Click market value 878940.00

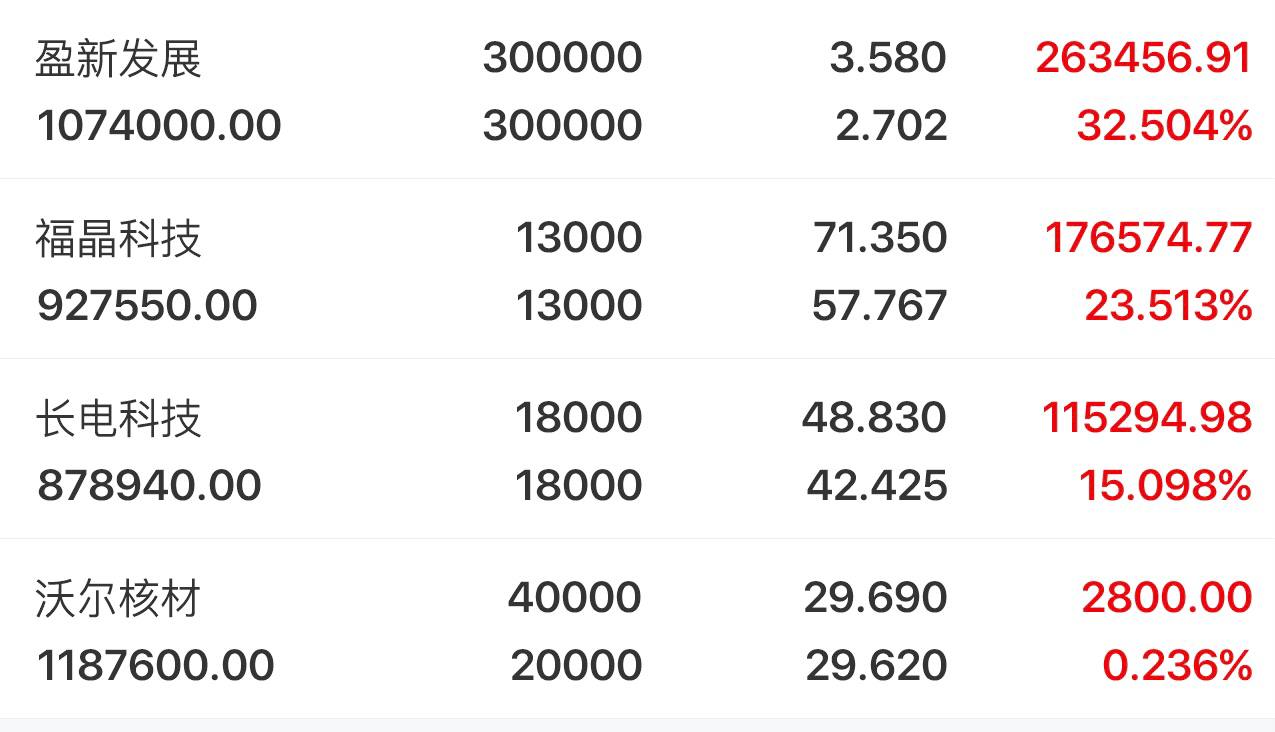(149, 486)
